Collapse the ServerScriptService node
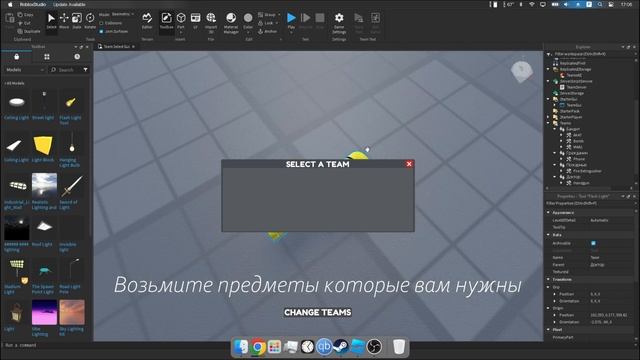The image size is (640, 360). (549, 81)
